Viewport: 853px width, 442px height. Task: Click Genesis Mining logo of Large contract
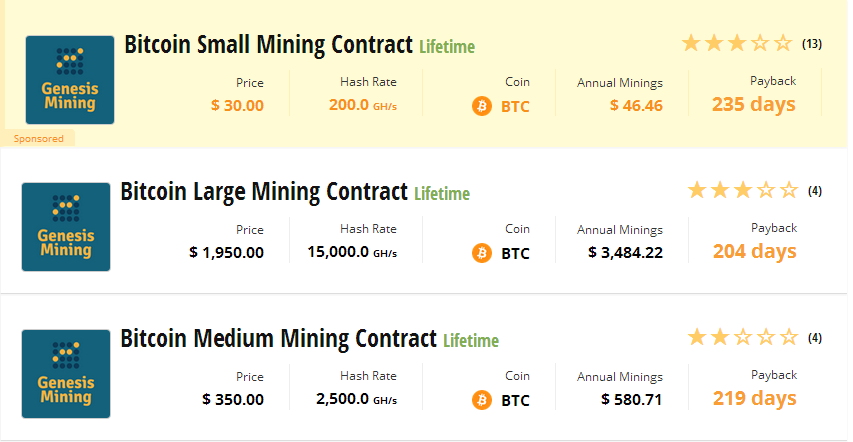click(x=66, y=227)
